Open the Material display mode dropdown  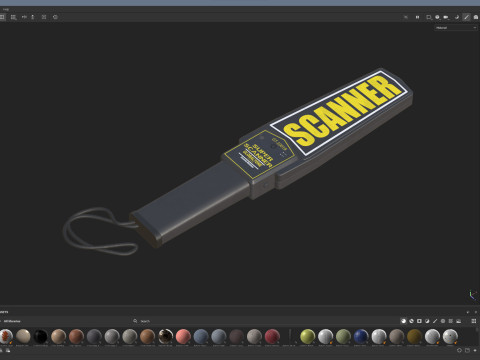[456, 28]
